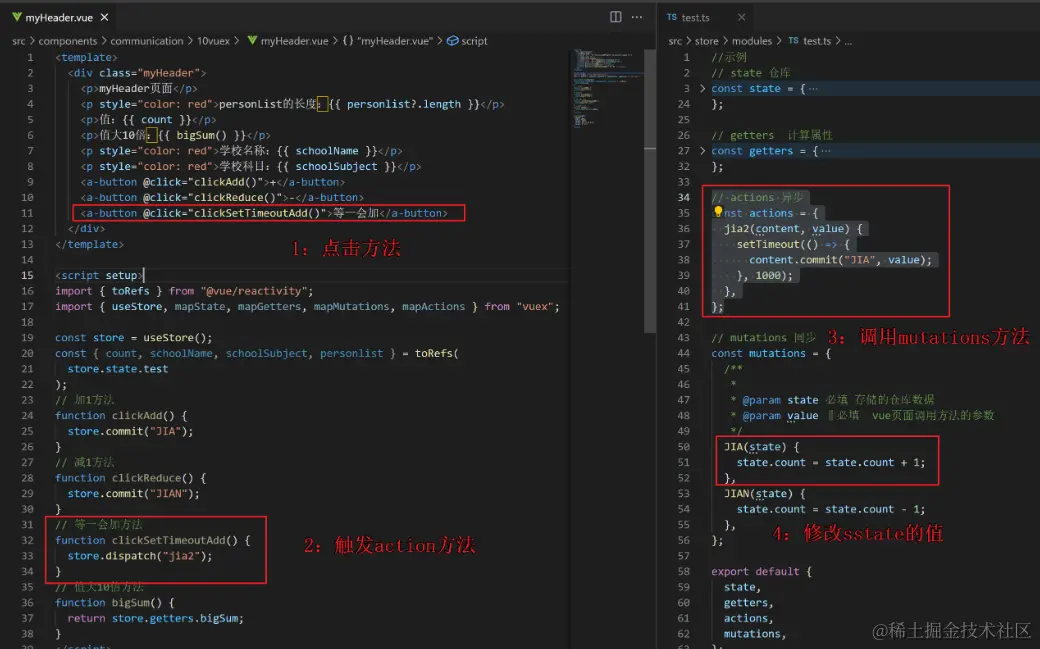
Task: Click 'export default {' line in test.ts
Action: coord(761,571)
